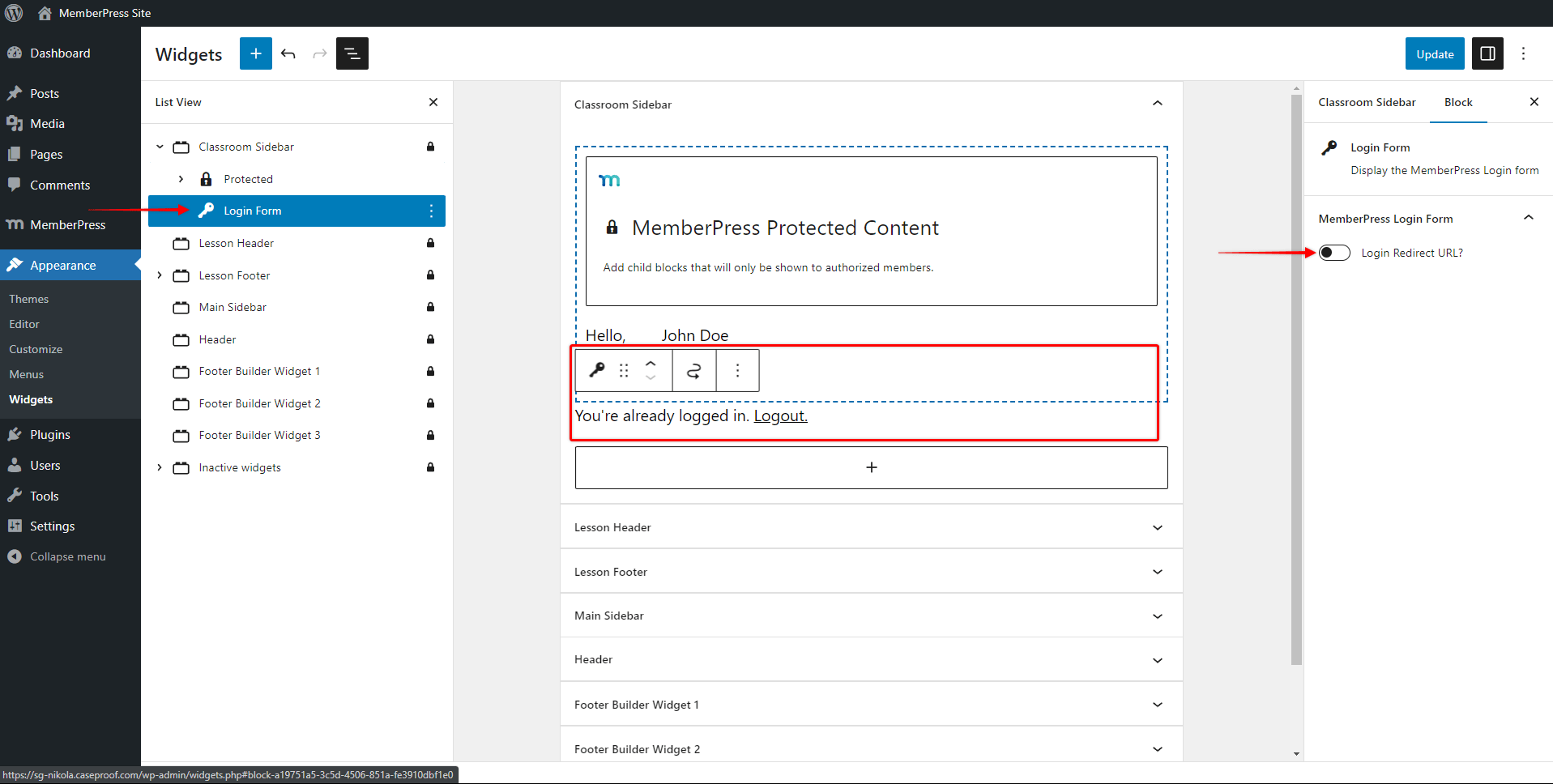Move Login Form block down
The height and width of the screenshot is (784, 1553).
pyautogui.click(x=651, y=378)
